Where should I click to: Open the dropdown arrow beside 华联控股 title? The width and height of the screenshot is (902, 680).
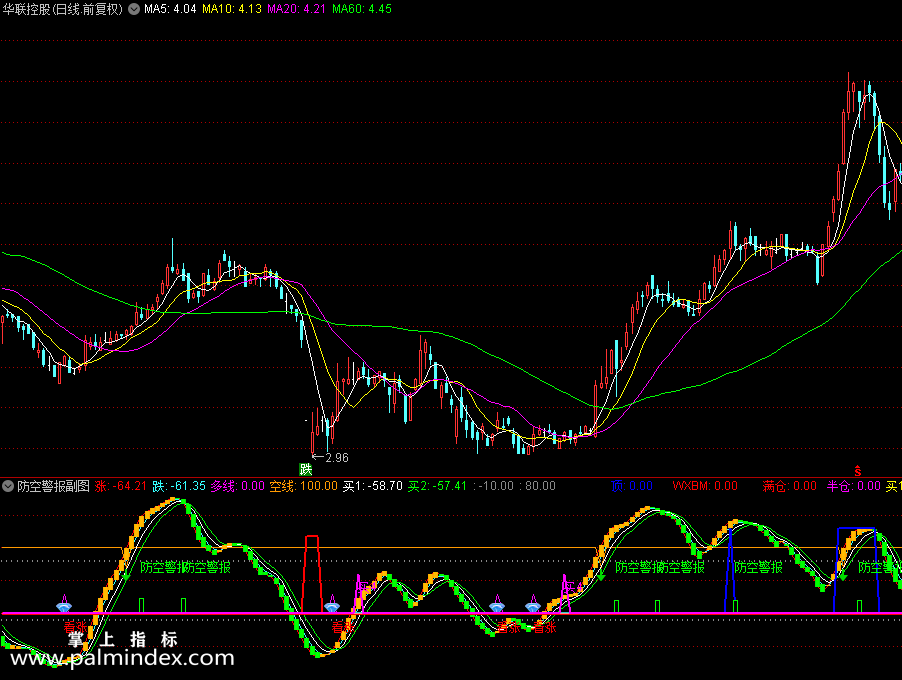point(134,9)
